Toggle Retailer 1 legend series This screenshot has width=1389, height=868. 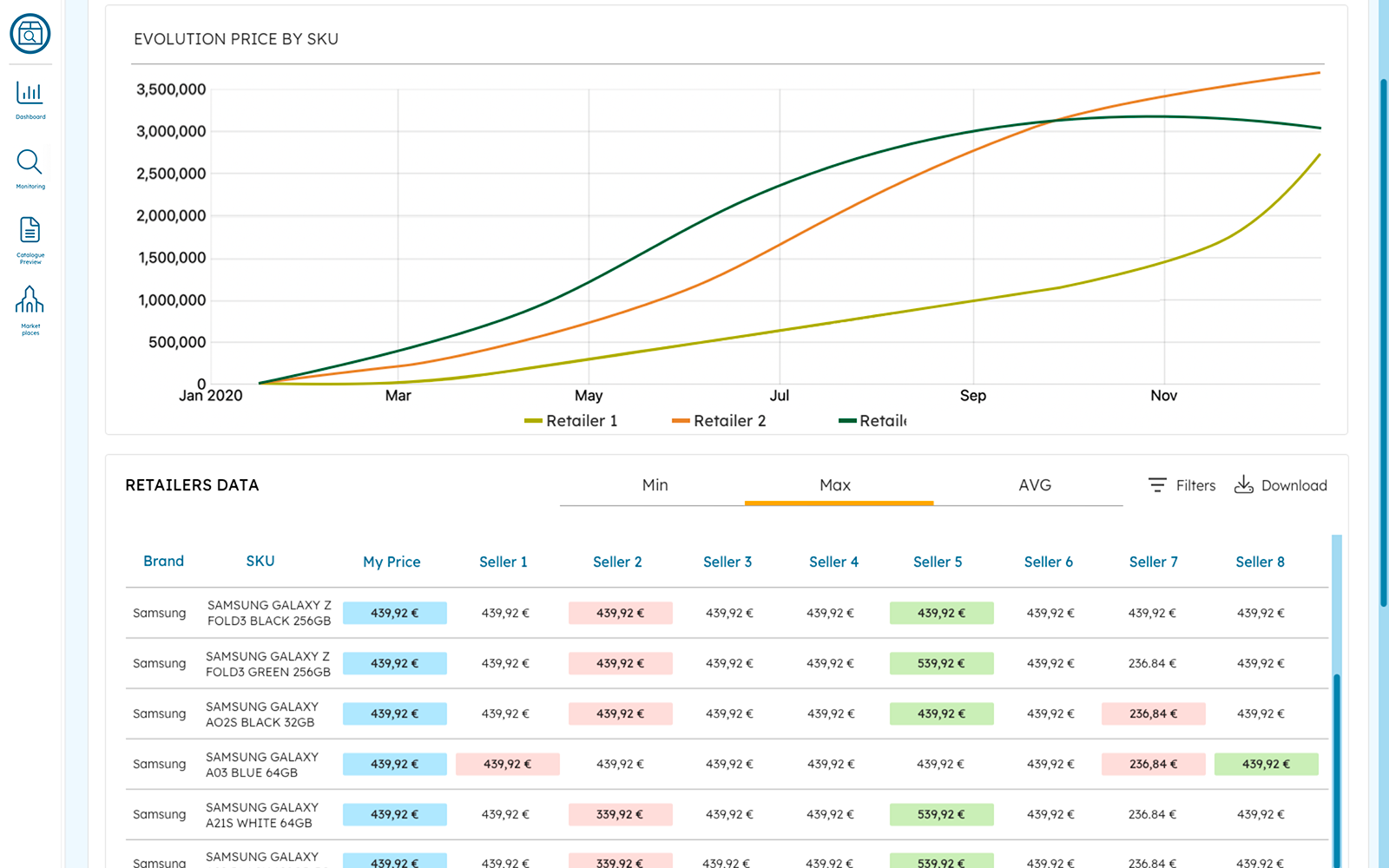pyautogui.click(x=571, y=421)
